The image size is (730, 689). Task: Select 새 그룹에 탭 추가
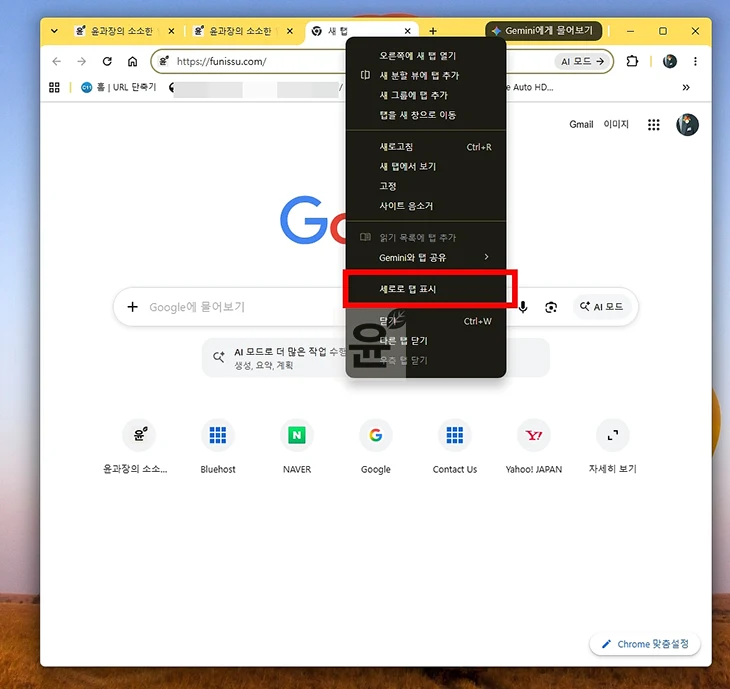(426, 95)
